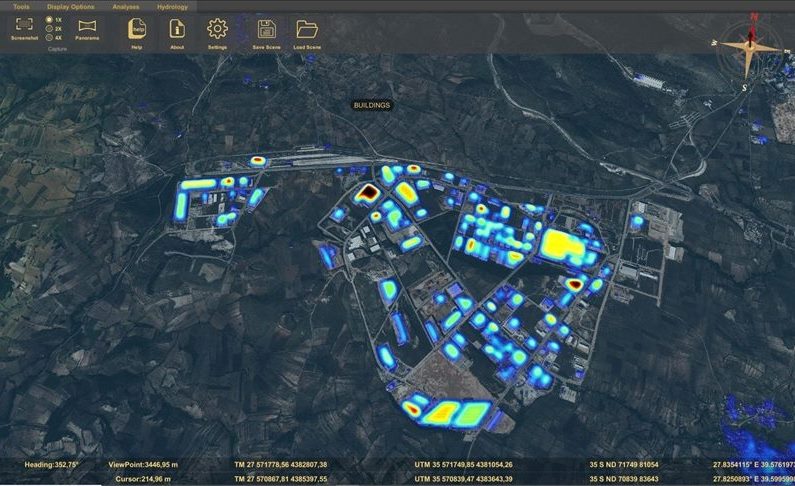This screenshot has width=795, height=486.
Task: Open the Help icon
Action: pyautogui.click(x=137, y=29)
